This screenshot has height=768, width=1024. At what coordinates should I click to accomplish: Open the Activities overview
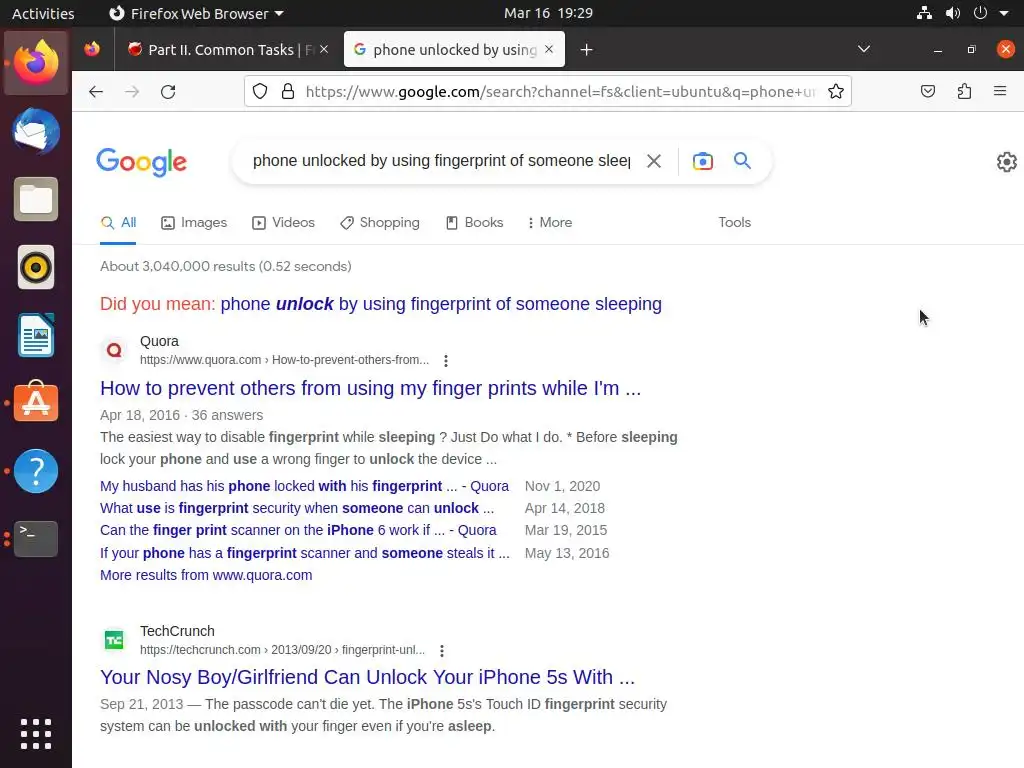(x=43, y=13)
